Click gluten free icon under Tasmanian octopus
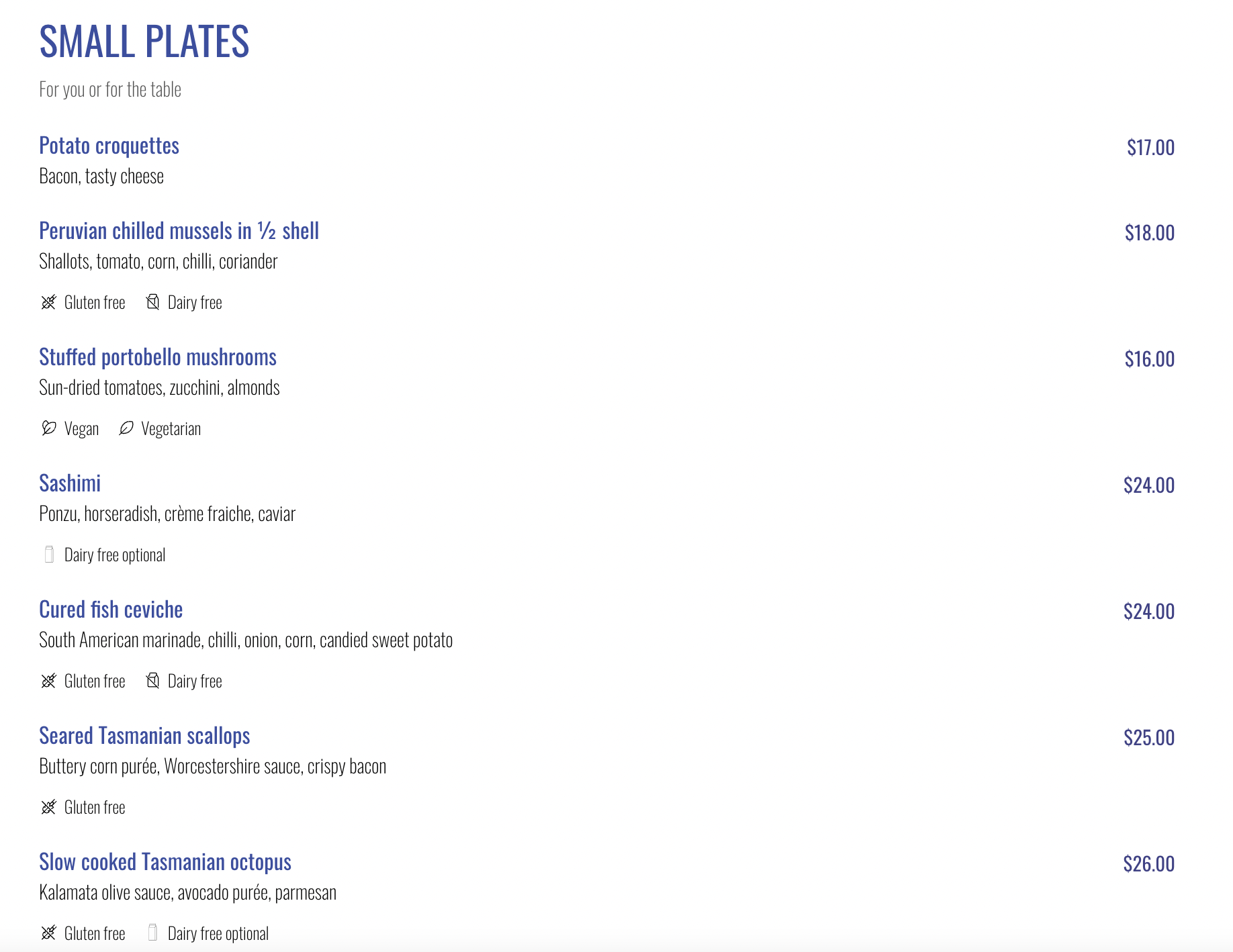The image size is (1233, 952). [x=48, y=933]
